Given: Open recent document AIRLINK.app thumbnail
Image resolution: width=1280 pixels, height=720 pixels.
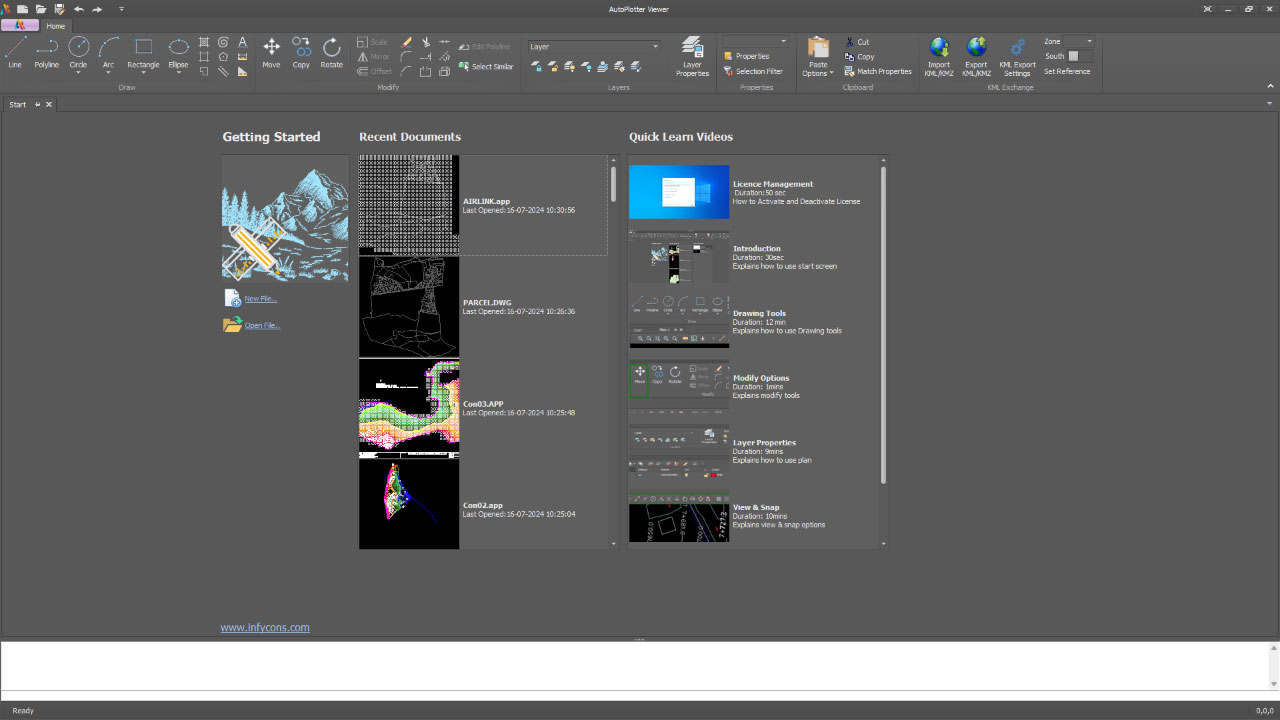Looking at the screenshot, I should pyautogui.click(x=409, y=205).
